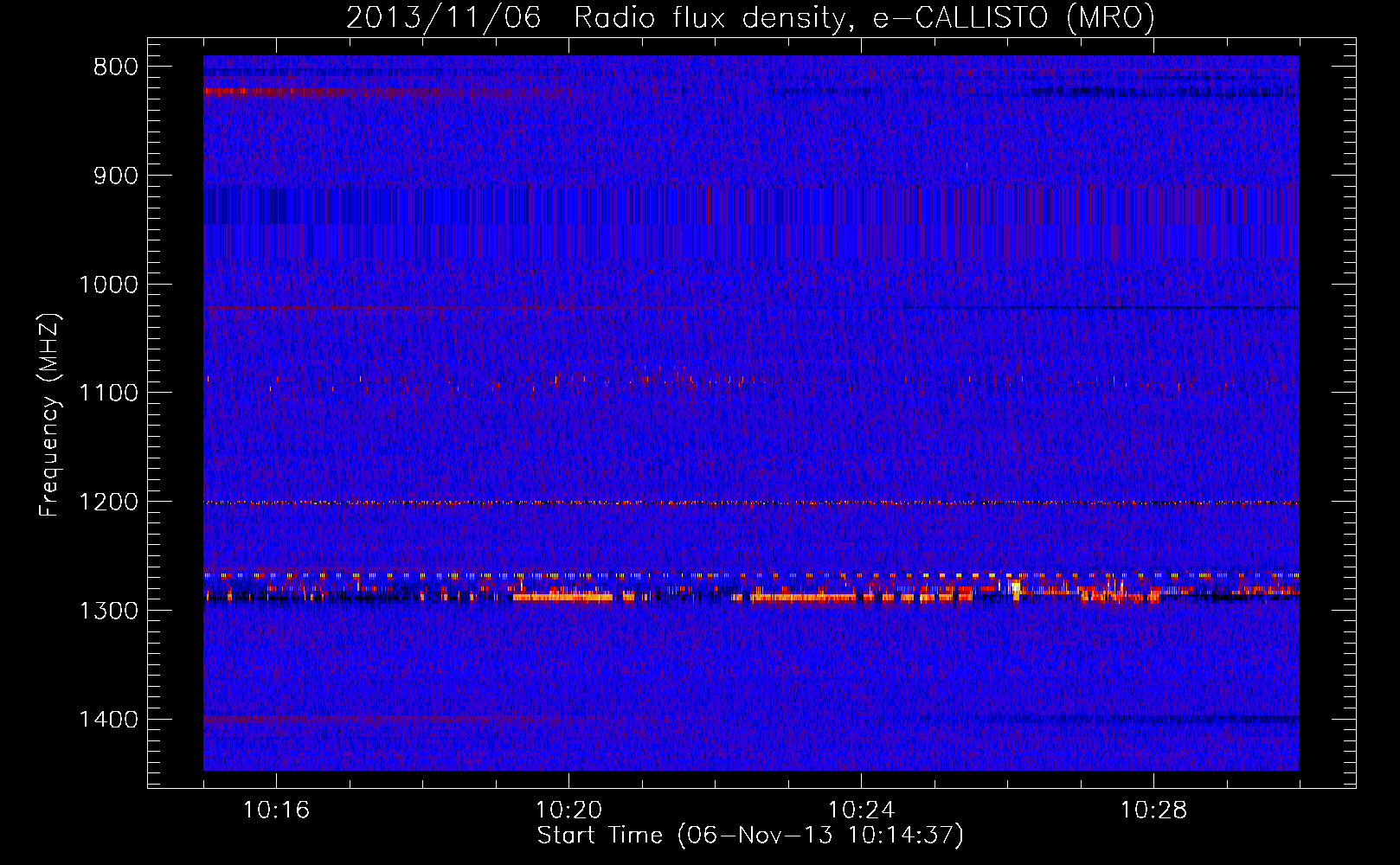This screenshot has height=865, width=1400.
Task: Click the 1300 frequency tick label
Action: tap(108, 611)
